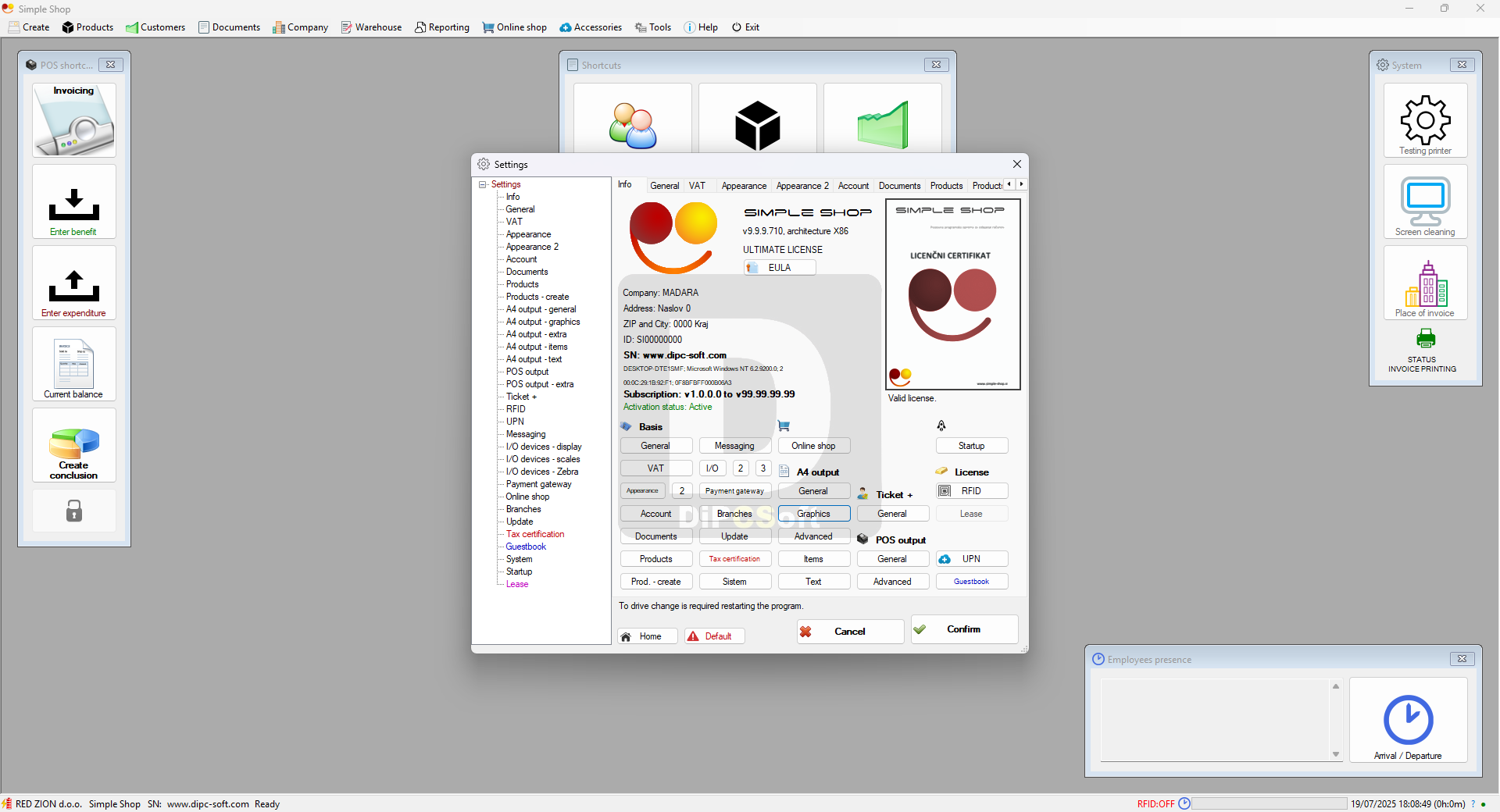1500x812 pixels.
Task: Open the green chart shortcut icon
Action: (x=883, y=125)
